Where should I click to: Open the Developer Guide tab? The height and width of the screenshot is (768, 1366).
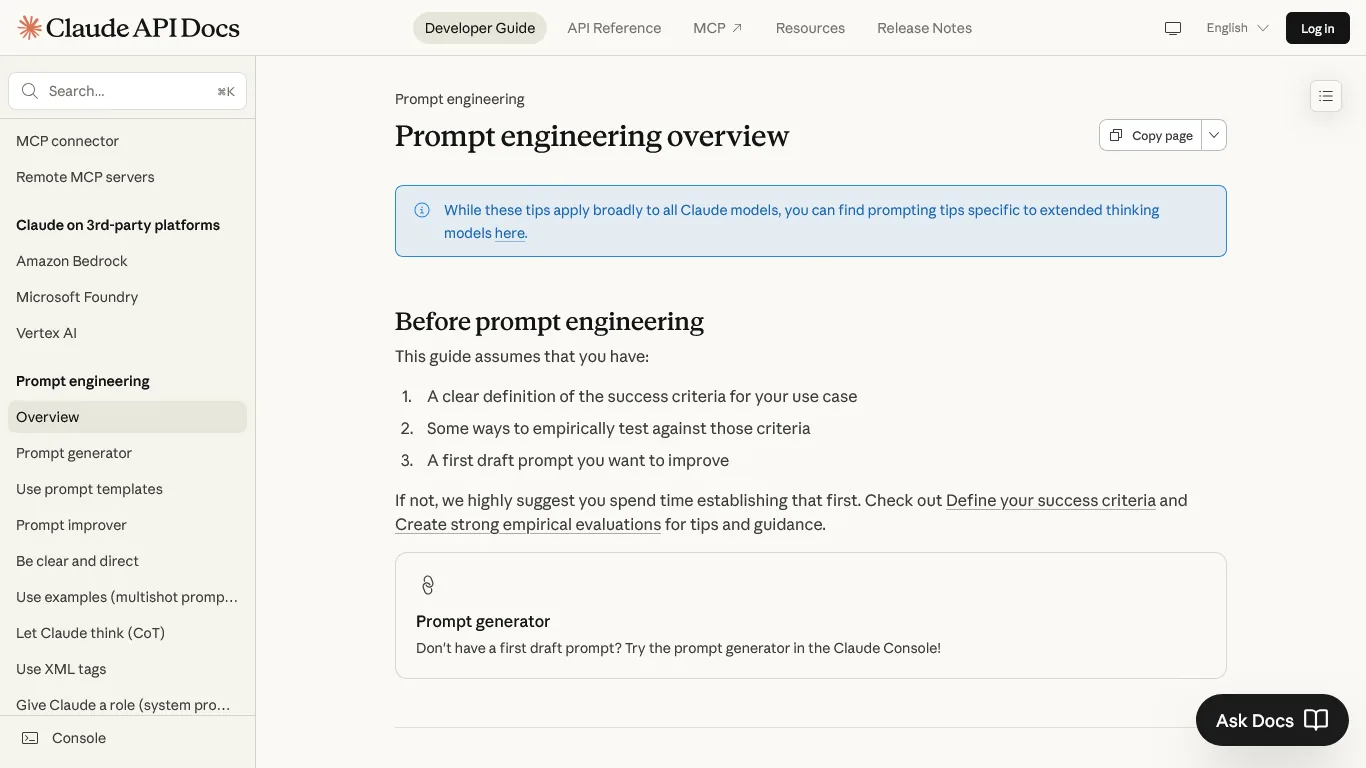(x=480, y=28)
